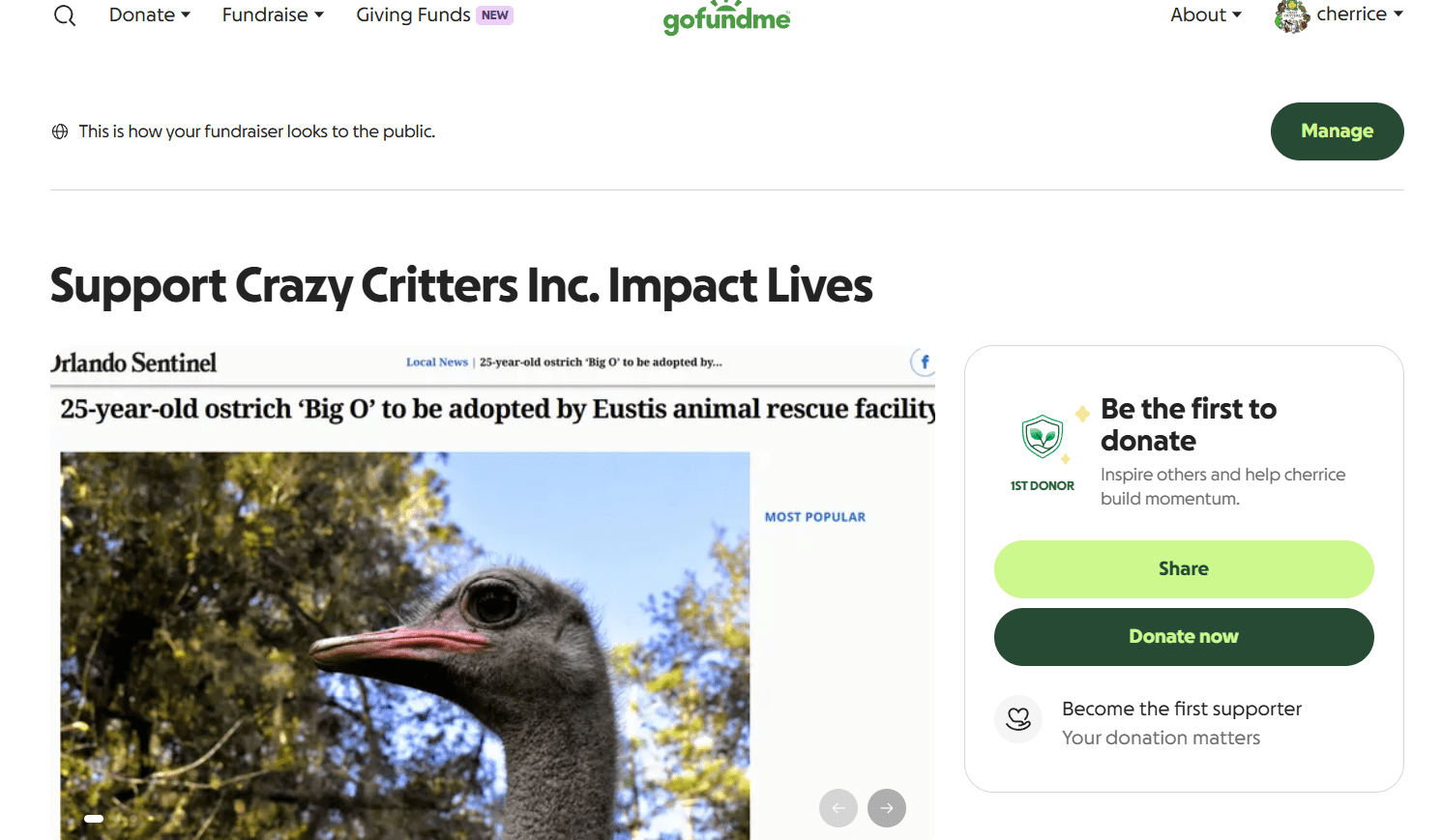Expand the Donate dropdown menu

pos(149,15)
